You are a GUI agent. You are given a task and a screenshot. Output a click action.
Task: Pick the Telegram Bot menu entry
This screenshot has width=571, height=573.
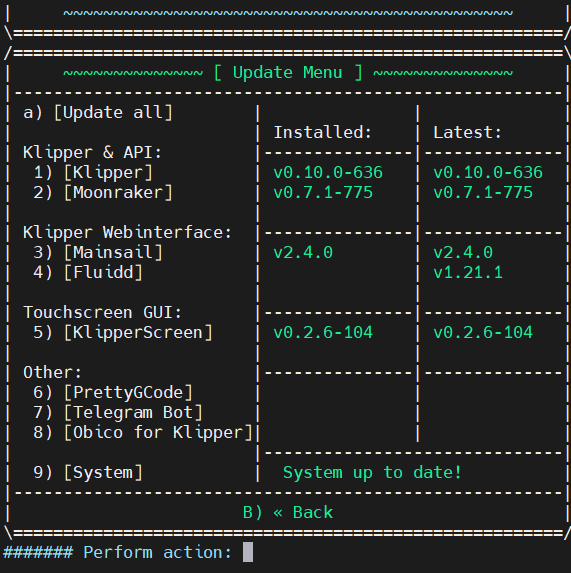coord(118,413)
